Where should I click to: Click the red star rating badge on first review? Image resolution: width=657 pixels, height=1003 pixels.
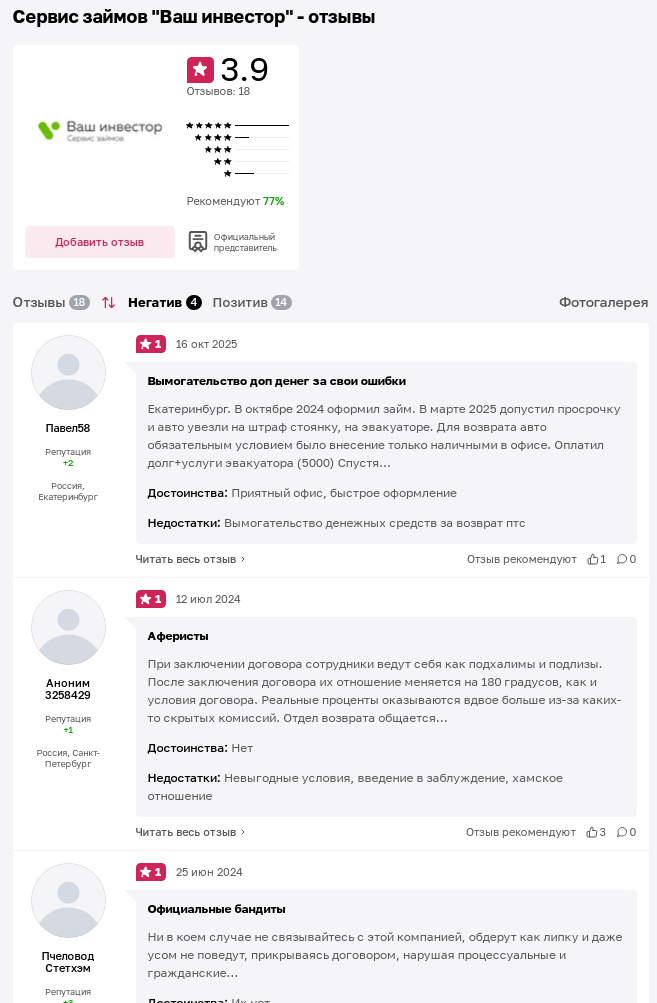coord(151,343)
